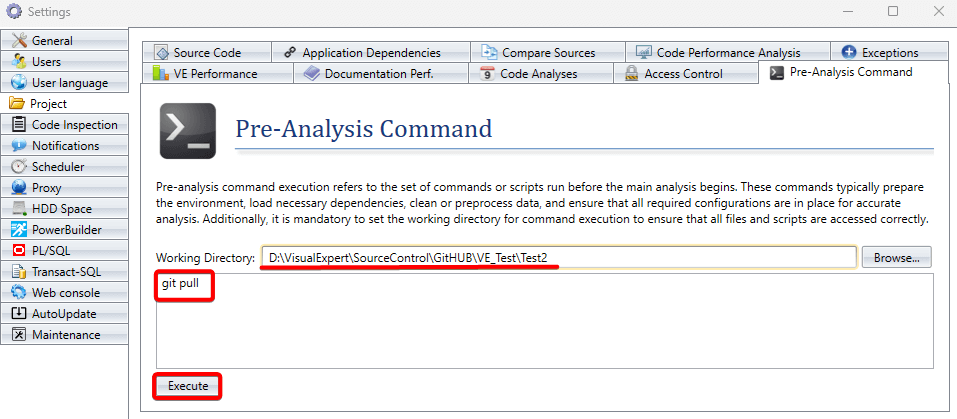This screenshot has height=419, width=957.
Task: Click the Code Inspection clipboard icon
Action: (x=20, y=125)
